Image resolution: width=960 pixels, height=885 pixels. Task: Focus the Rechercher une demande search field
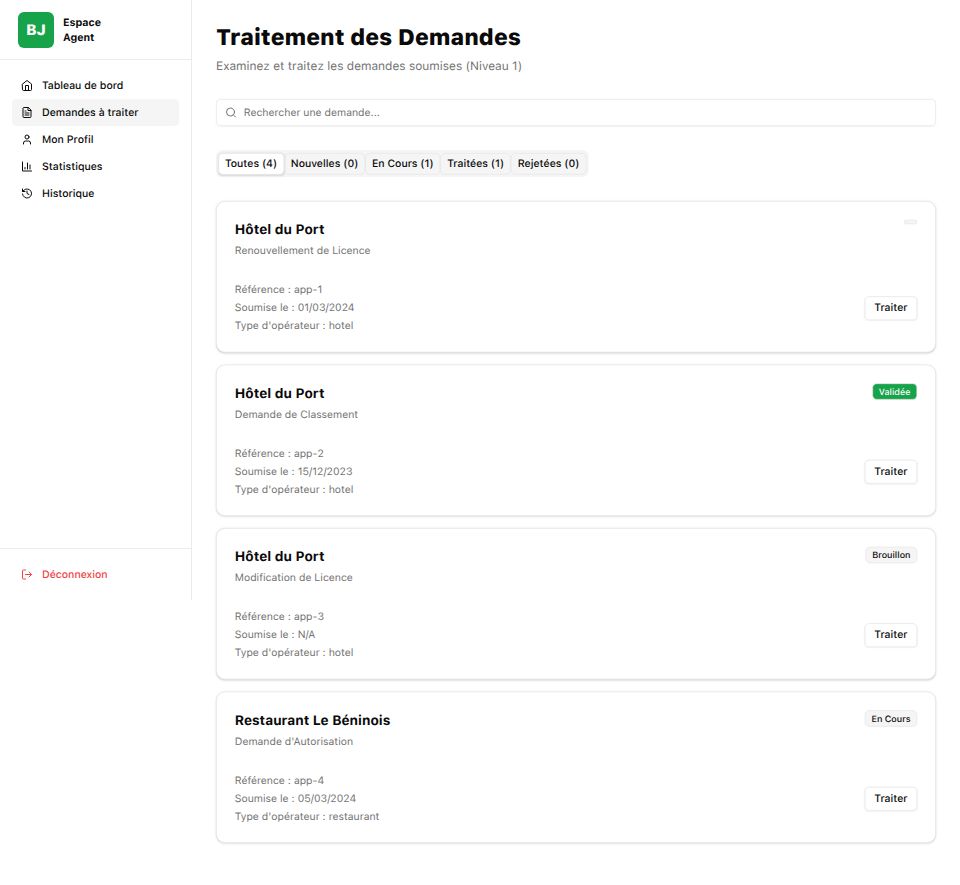tap(580, 113)
